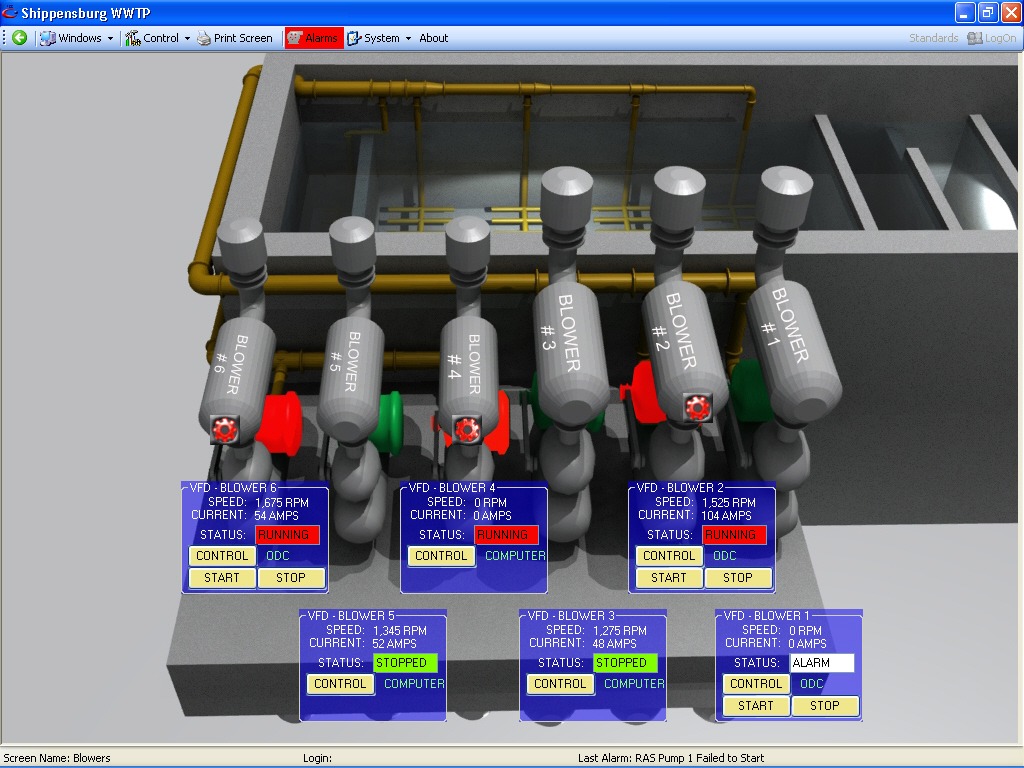1024x768 pixels.
Task: Click the red gear icon on Blower 4
Action: tap(466, 430)
